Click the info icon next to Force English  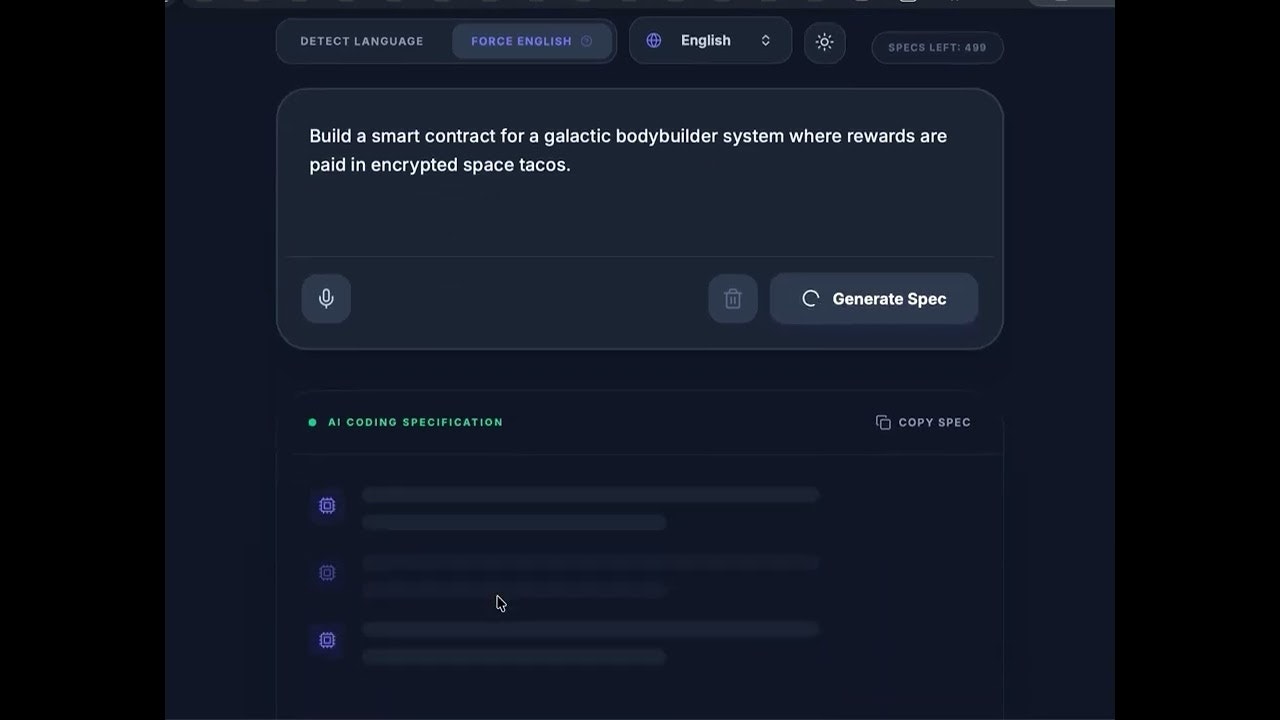click(586, 41)
